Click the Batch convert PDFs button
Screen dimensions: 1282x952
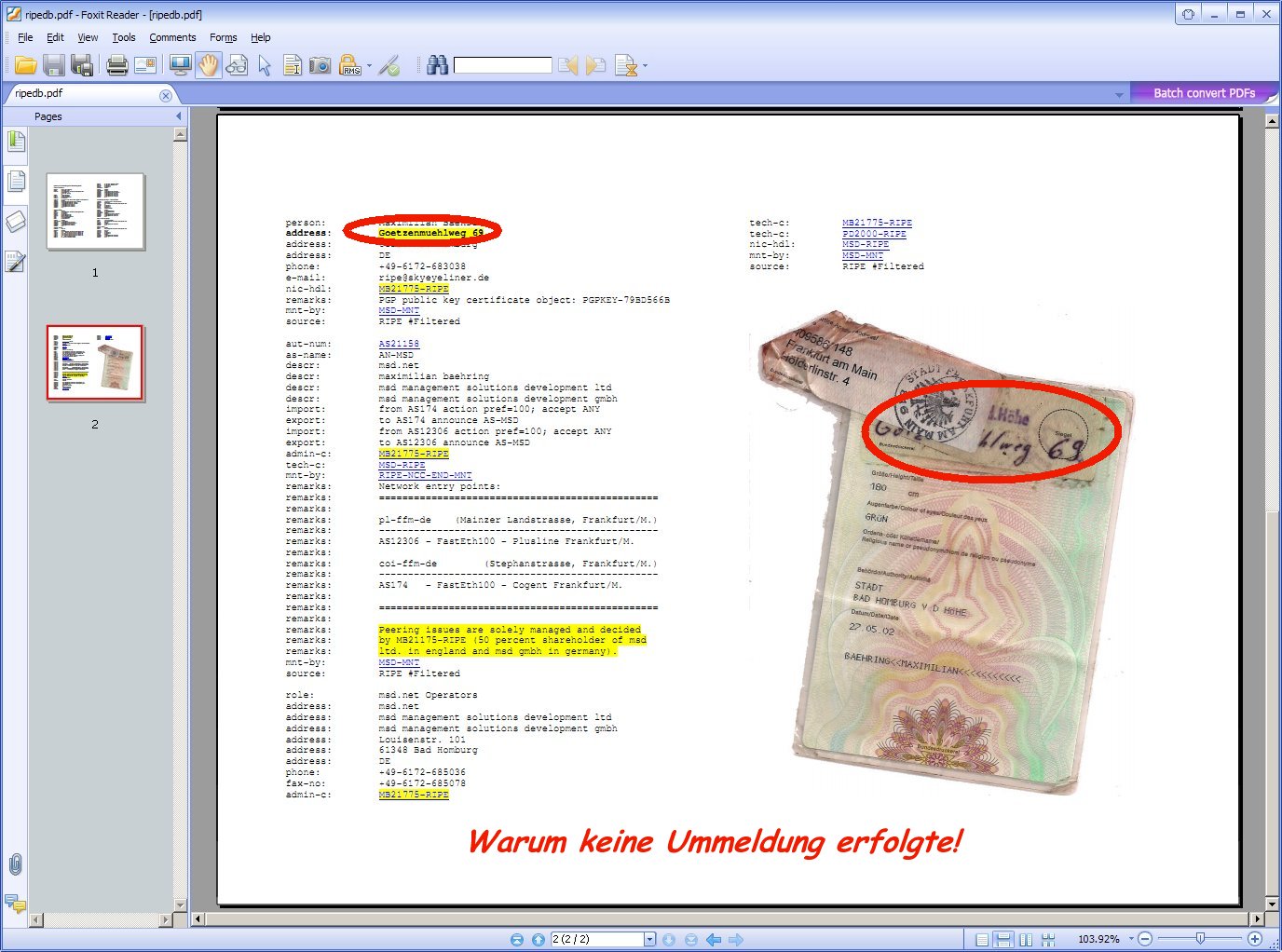pos(1204,93)
